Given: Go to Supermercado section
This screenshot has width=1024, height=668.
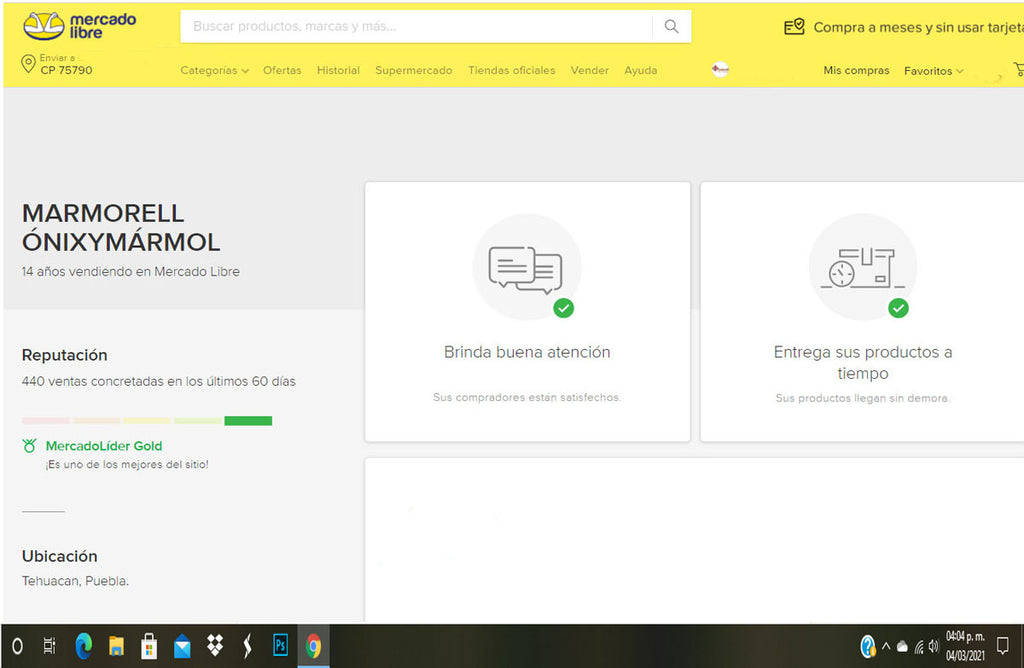Looking at the screenshot, I should click(x=413, y=71).
